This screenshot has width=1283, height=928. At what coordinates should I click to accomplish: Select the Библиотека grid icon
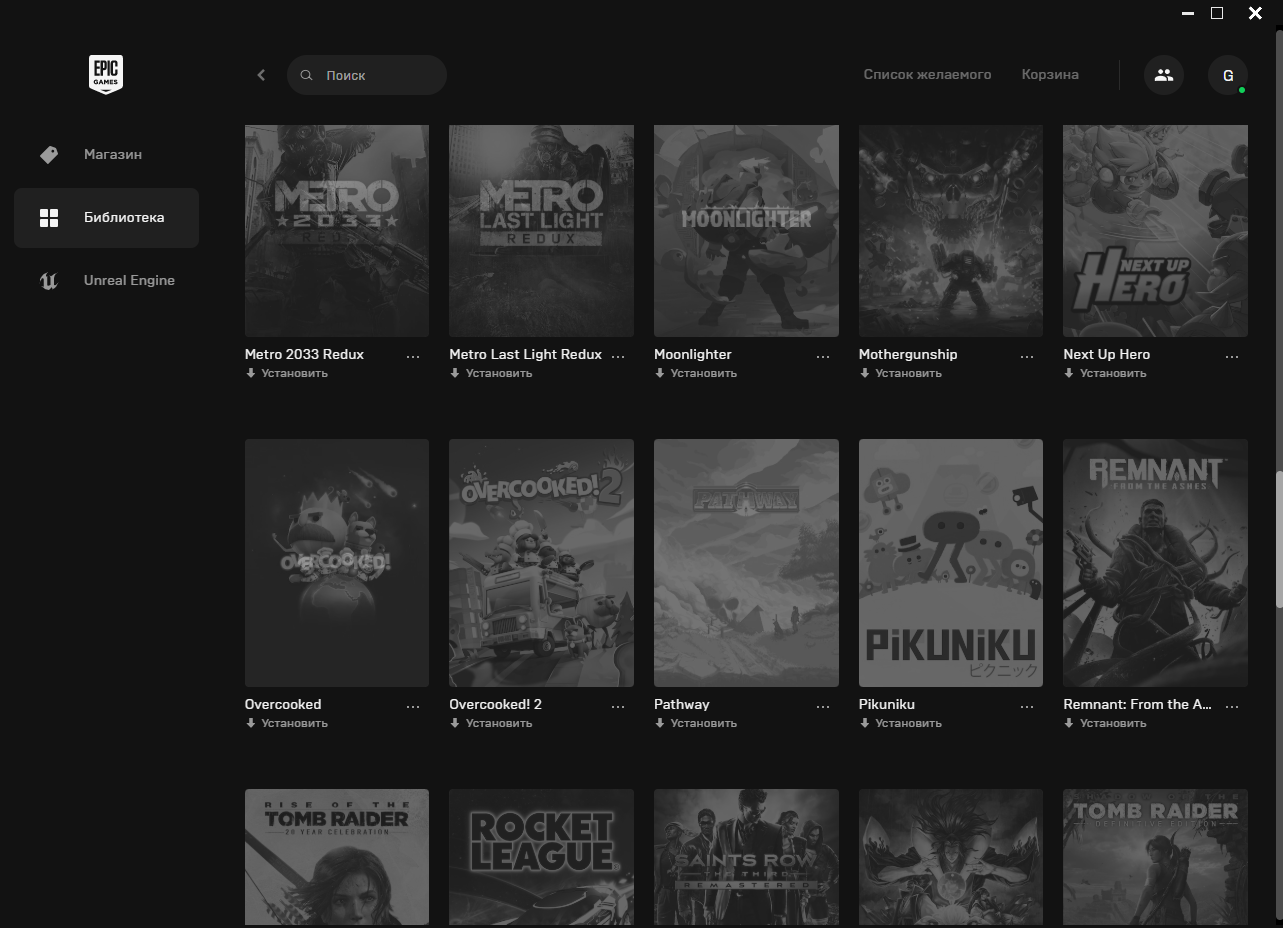(48, 218)
